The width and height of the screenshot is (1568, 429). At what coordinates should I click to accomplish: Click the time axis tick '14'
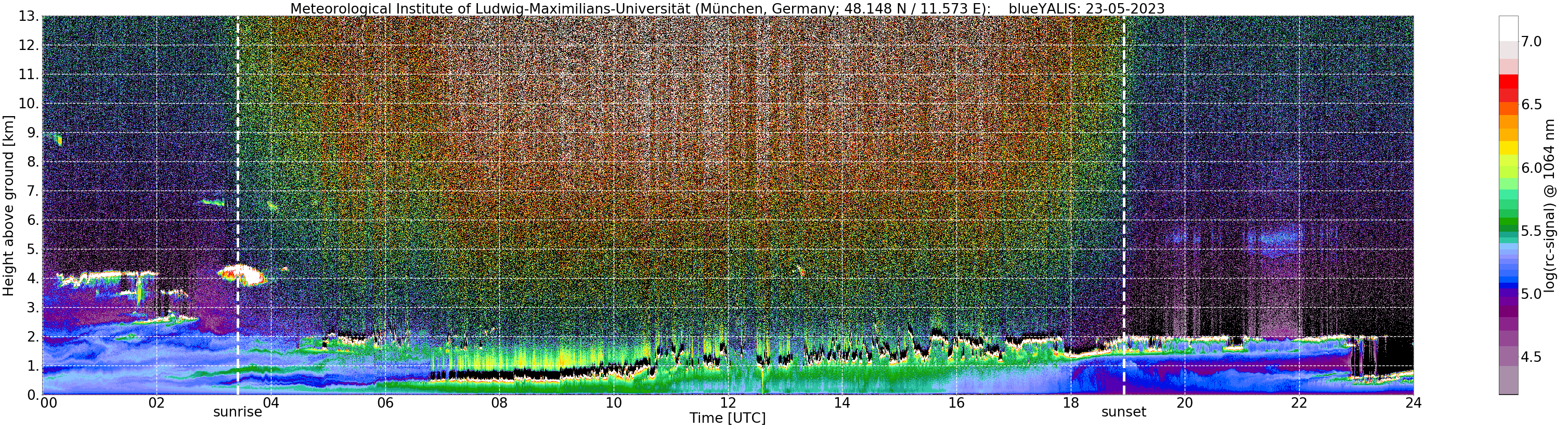[x=842, y=402]
